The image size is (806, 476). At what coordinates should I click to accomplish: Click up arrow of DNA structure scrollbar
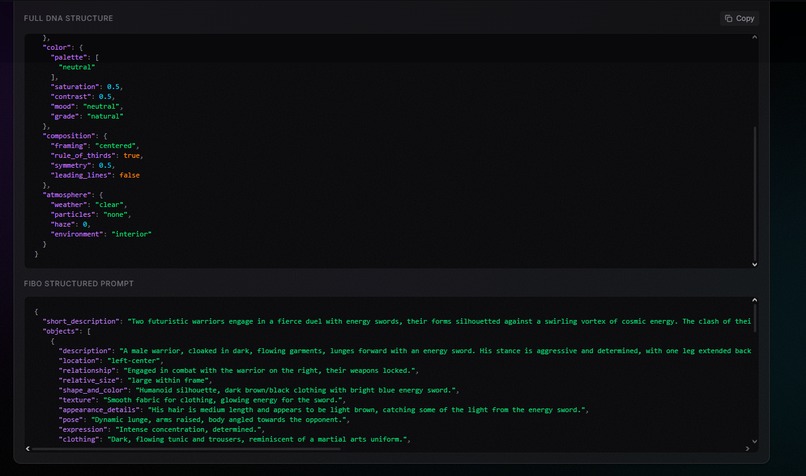click(755, 38)
